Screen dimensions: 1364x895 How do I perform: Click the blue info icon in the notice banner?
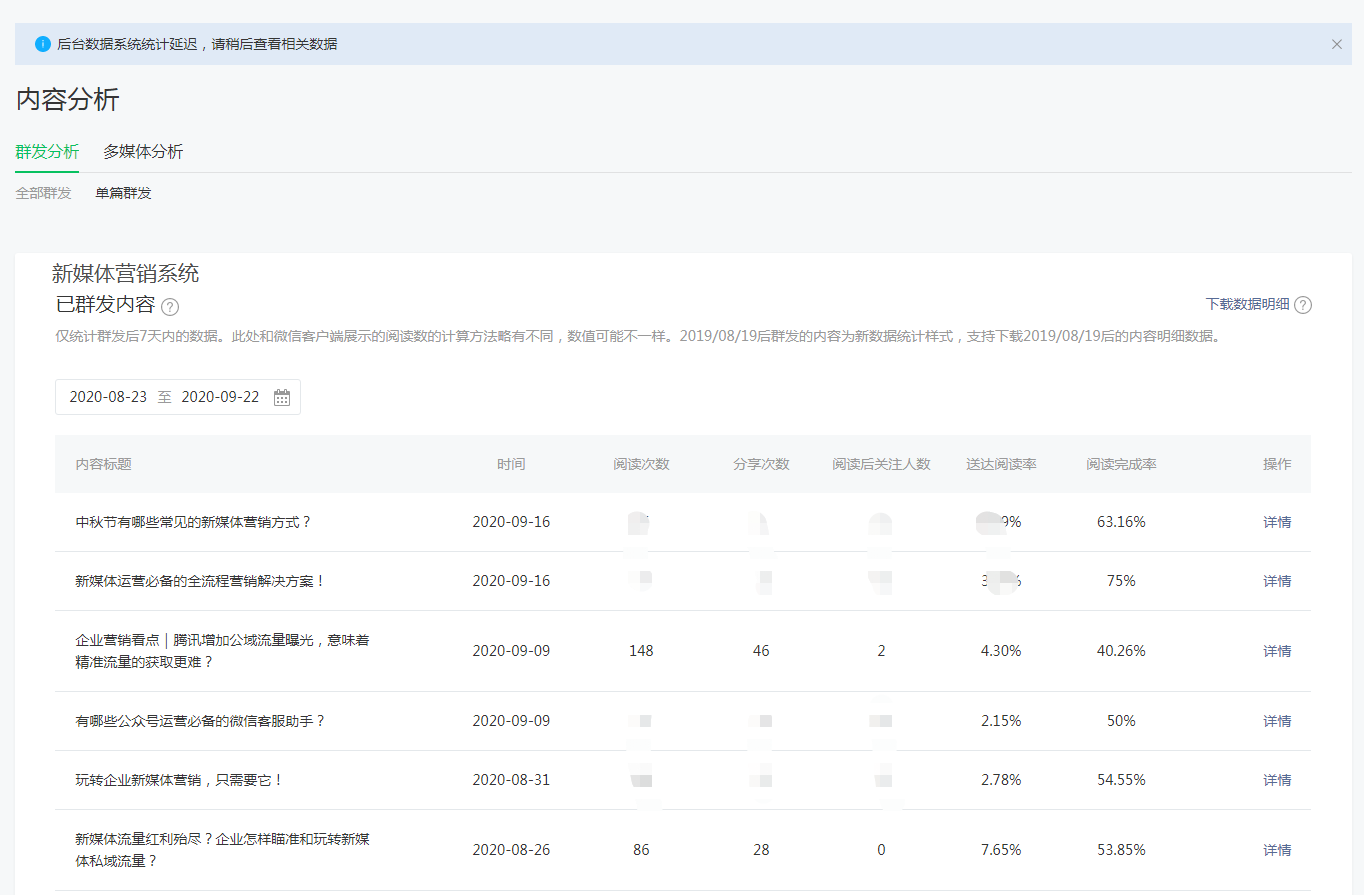point(43,44)
